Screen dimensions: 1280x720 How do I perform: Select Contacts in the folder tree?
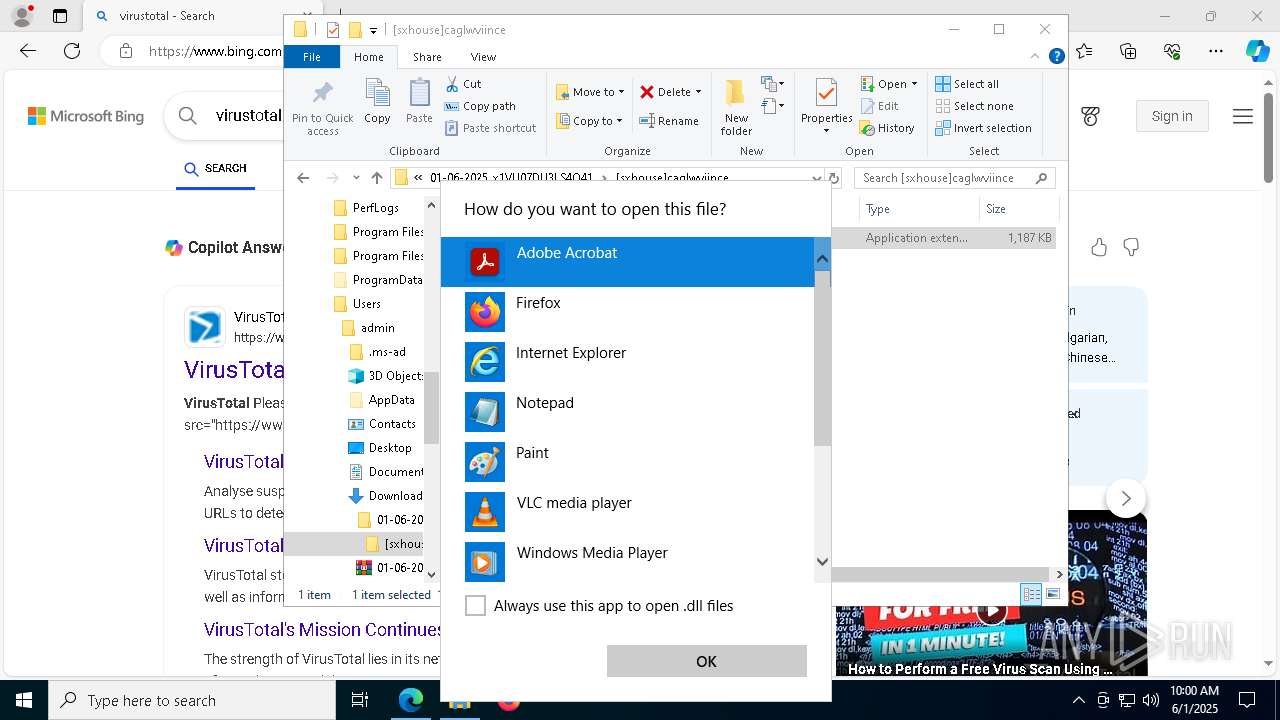381,424
